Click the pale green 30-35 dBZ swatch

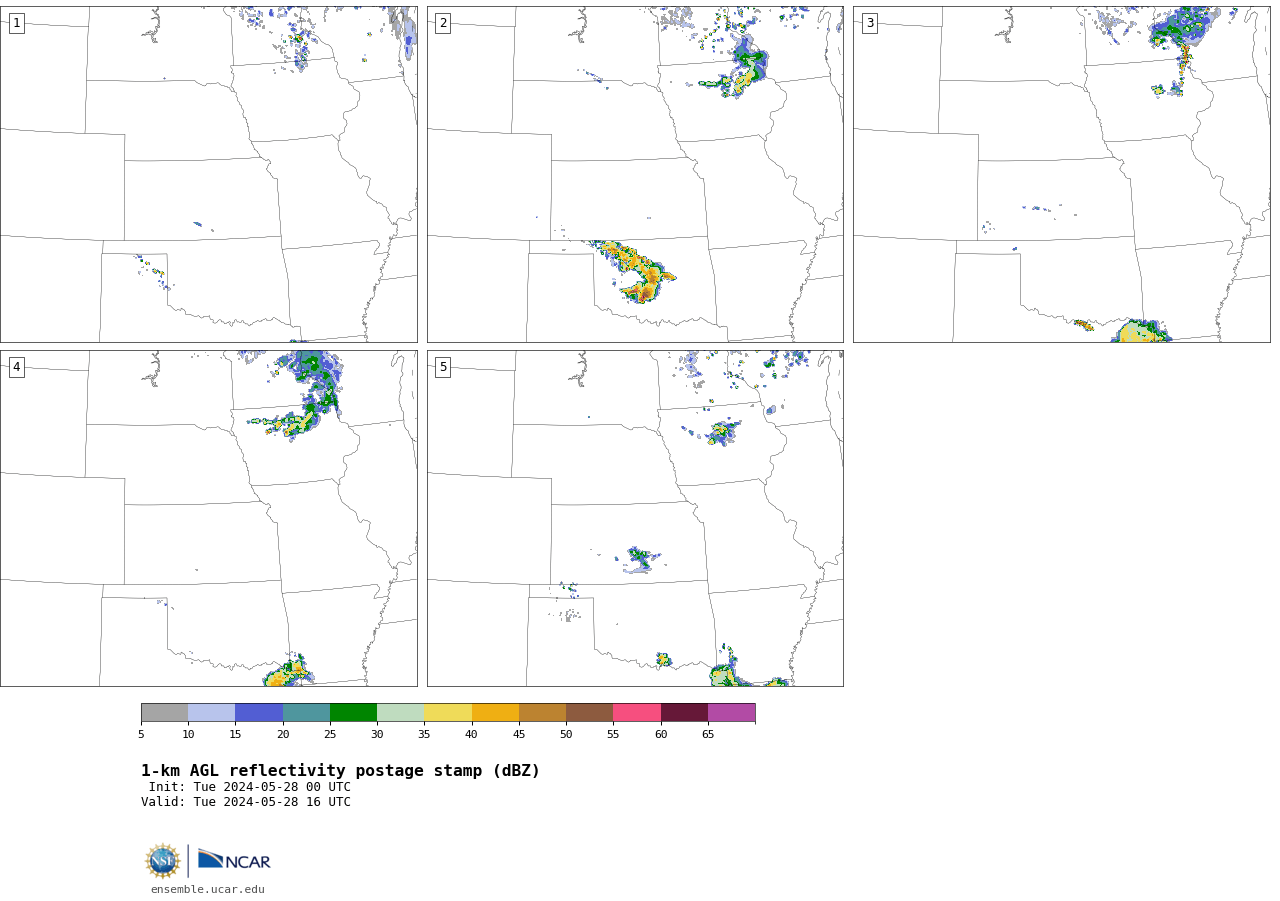[x=401, y=713]
